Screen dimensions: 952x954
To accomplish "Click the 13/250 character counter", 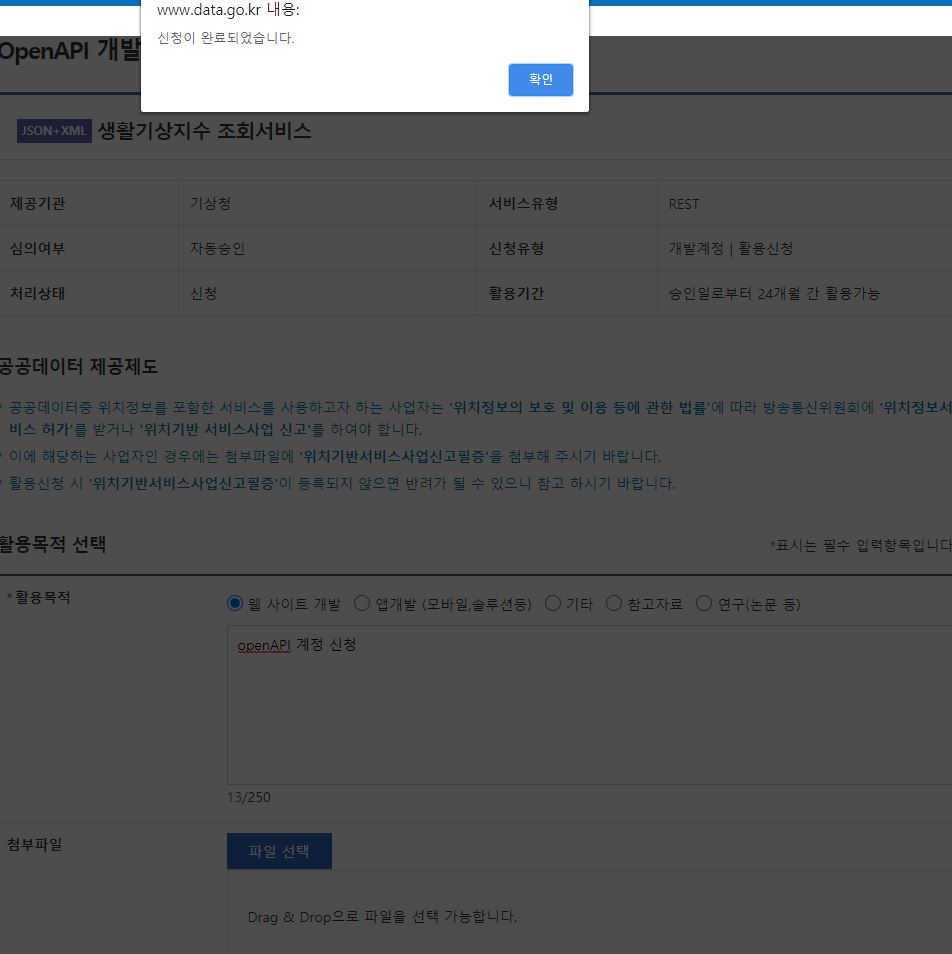I will (x=248, y=797).
